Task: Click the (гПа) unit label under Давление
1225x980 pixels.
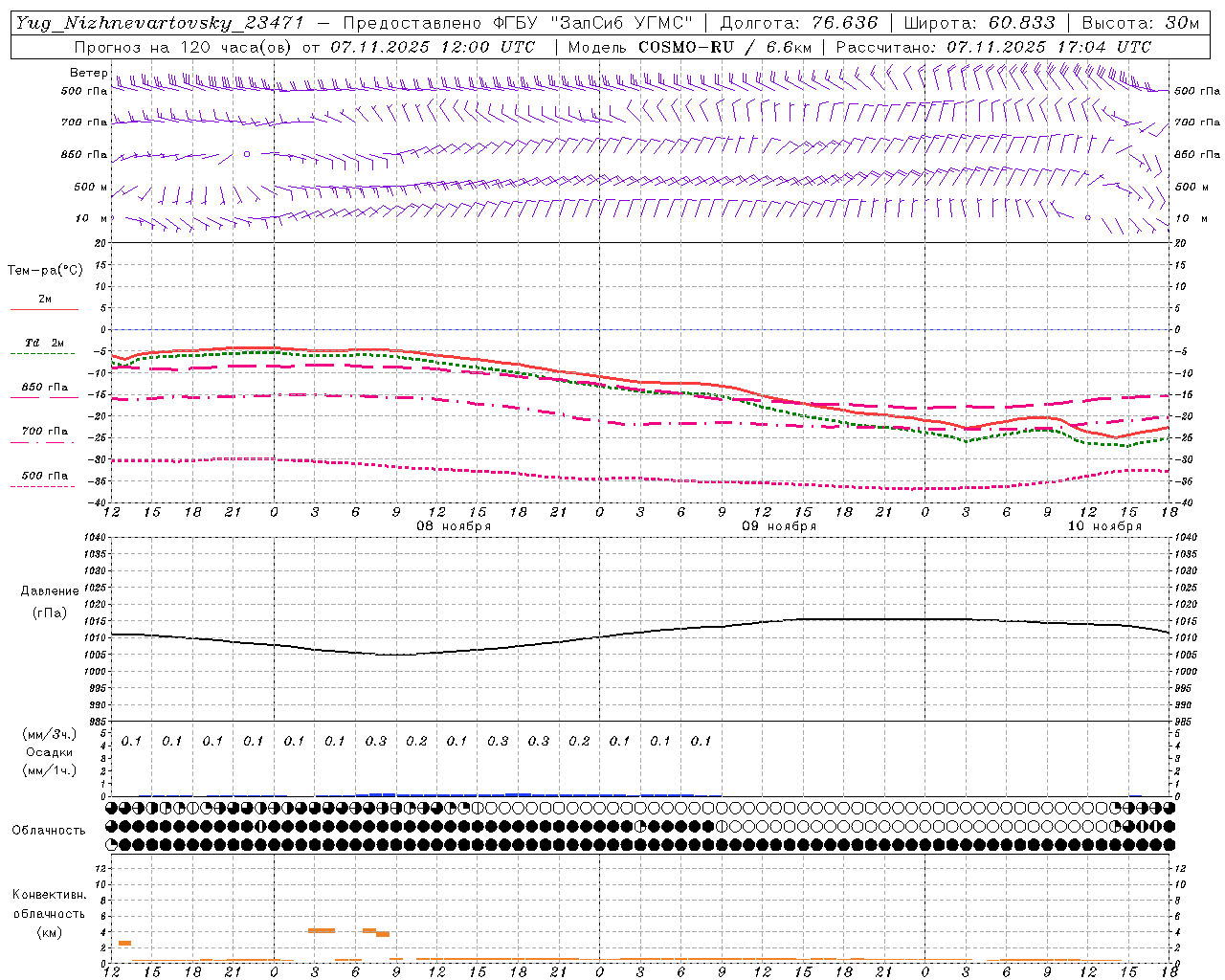Action: 50,613
